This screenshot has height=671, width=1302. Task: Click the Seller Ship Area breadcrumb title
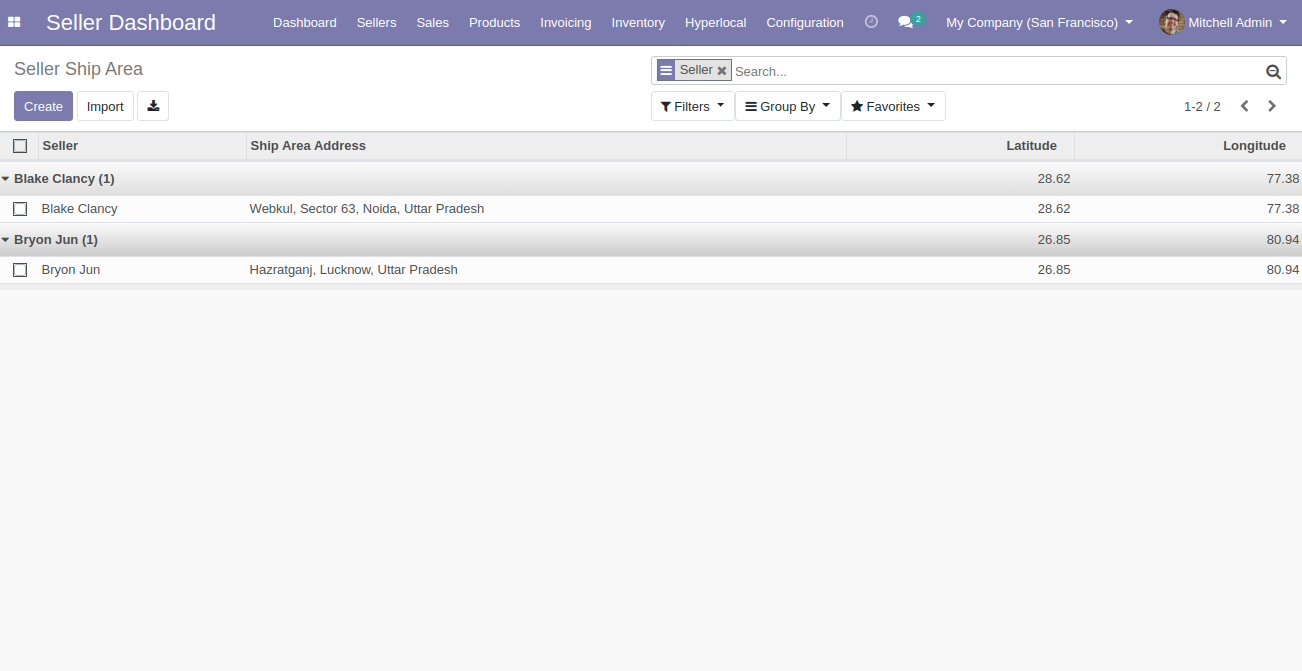tap(78, 69)
